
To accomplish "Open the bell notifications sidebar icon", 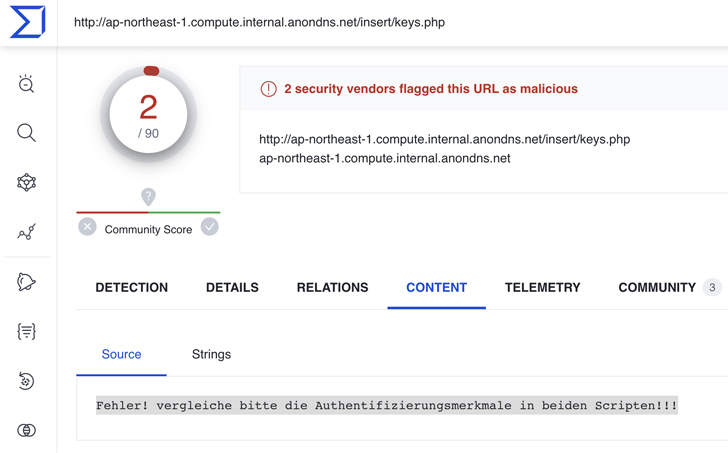I will [x=27, y=282].
